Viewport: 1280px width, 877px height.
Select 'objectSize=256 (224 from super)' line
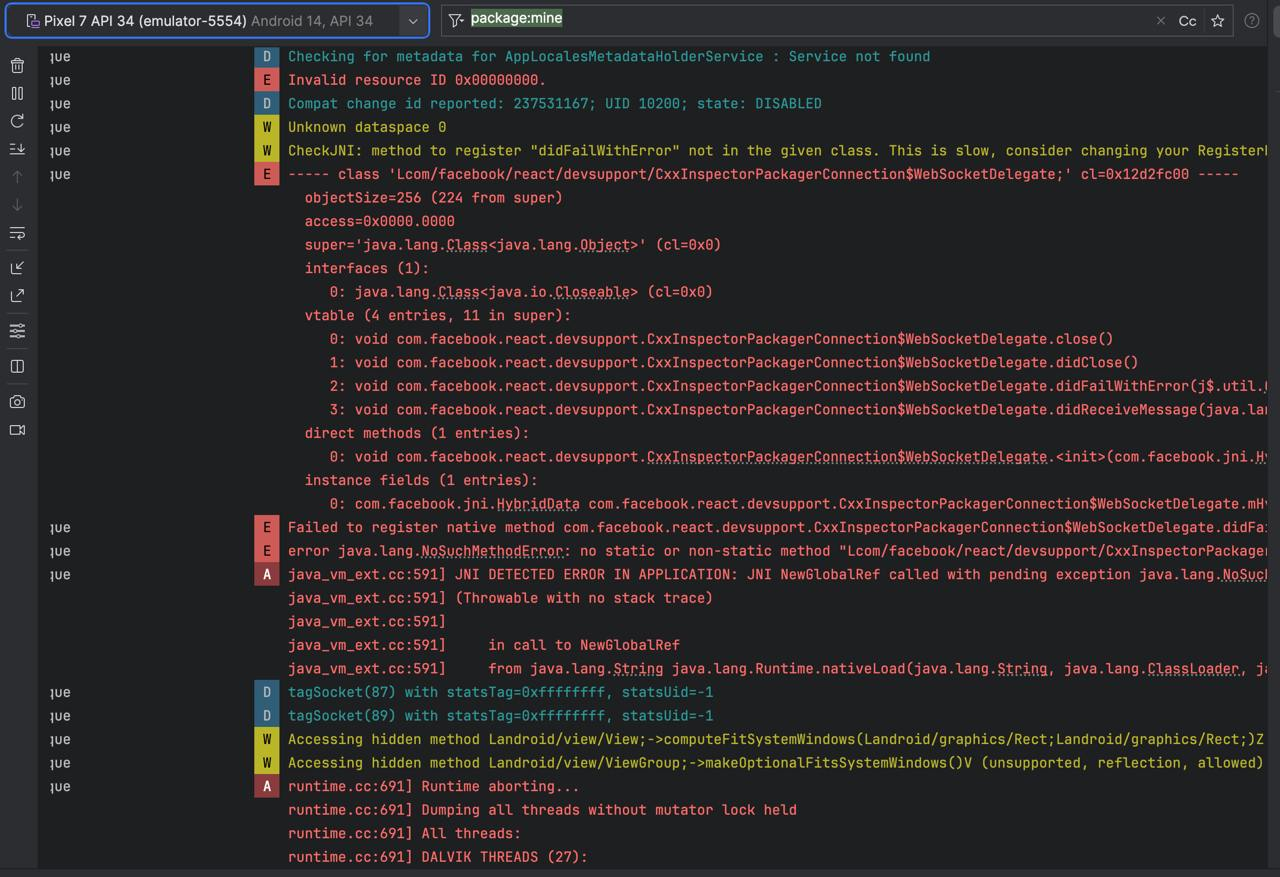coord(434,197)
